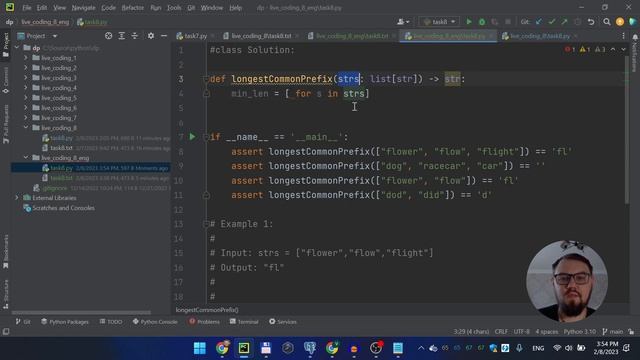Select the live_coding_3 folder
This screenshot has height=360, width=640.
(59, 78)
